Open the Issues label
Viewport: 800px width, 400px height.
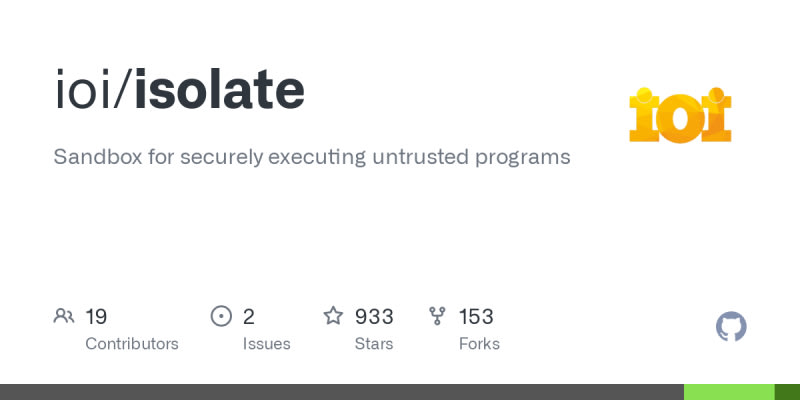(x=267, y=344)
